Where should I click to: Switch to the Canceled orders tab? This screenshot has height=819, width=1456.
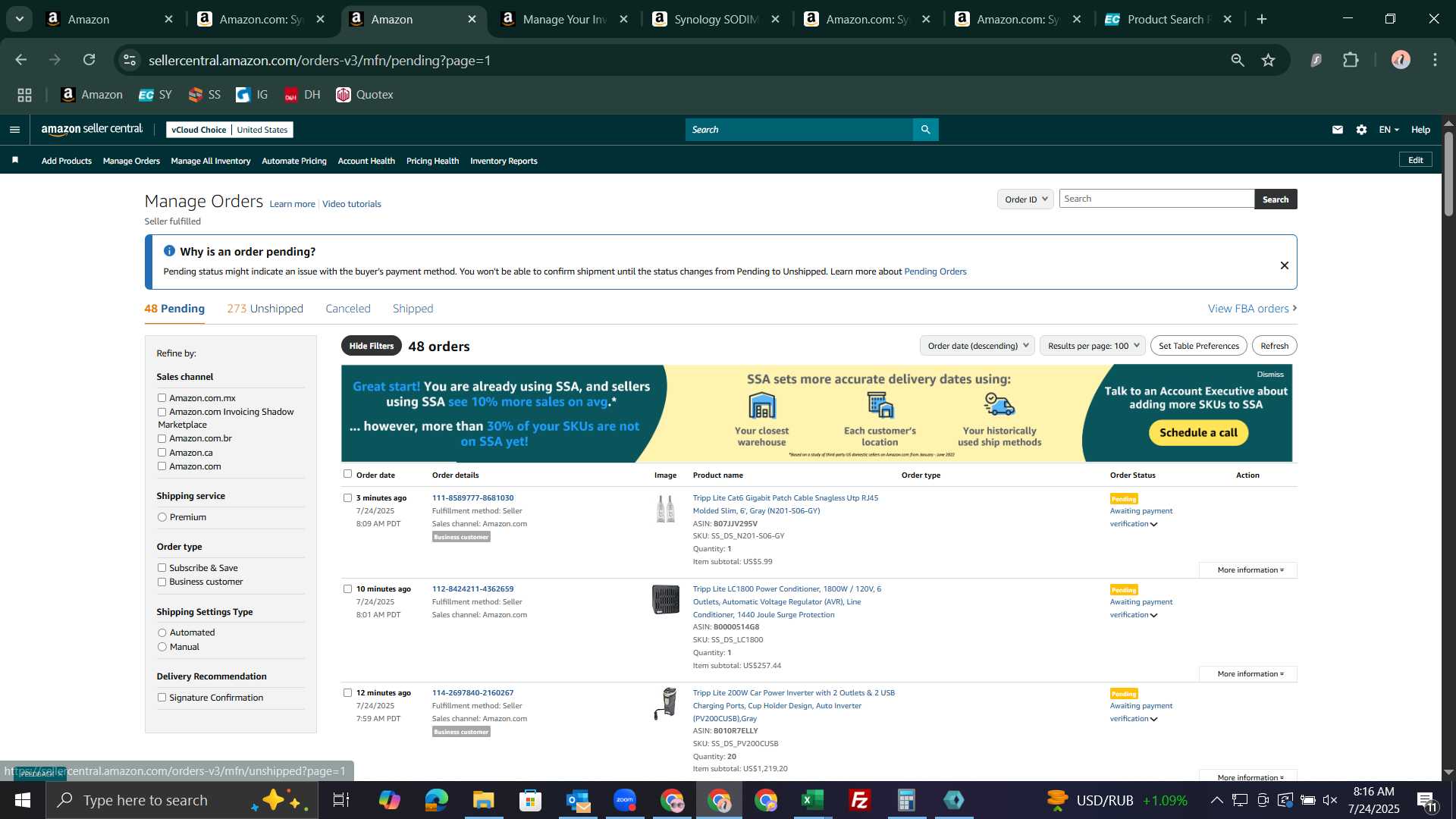(348, 309)
